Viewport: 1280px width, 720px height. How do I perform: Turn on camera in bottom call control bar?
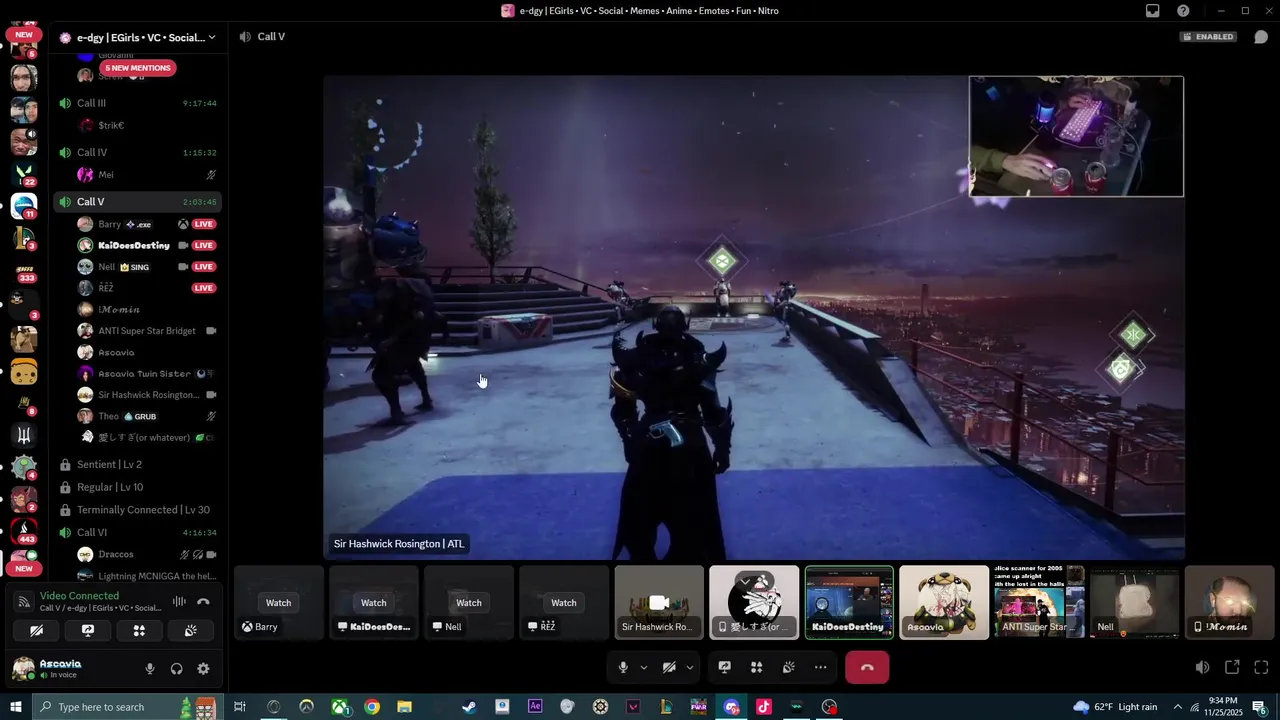669,667
